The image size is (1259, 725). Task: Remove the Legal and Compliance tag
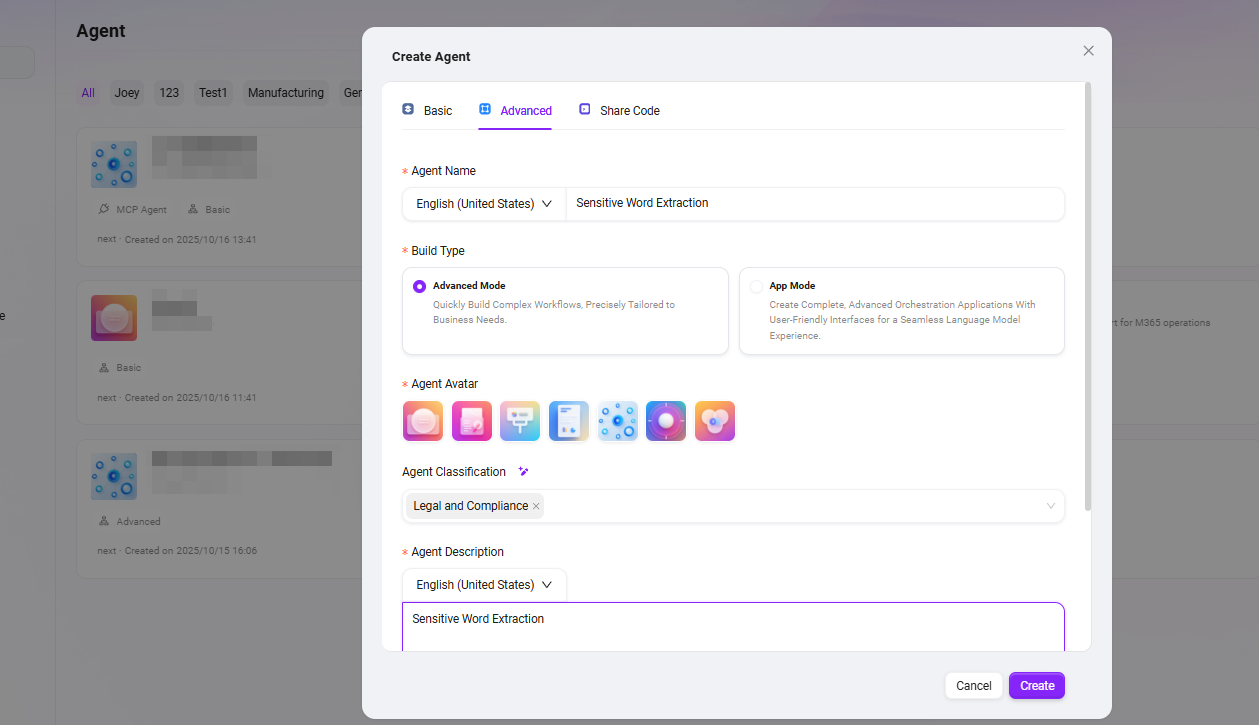536,506
